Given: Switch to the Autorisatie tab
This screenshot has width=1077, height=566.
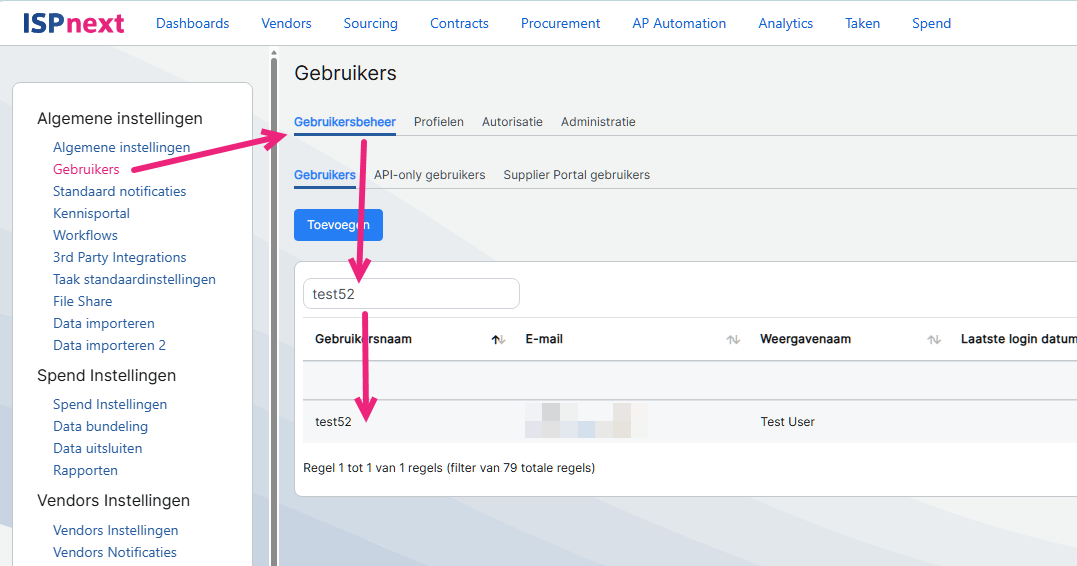Looking at the screenshot, I should (512, 122).
